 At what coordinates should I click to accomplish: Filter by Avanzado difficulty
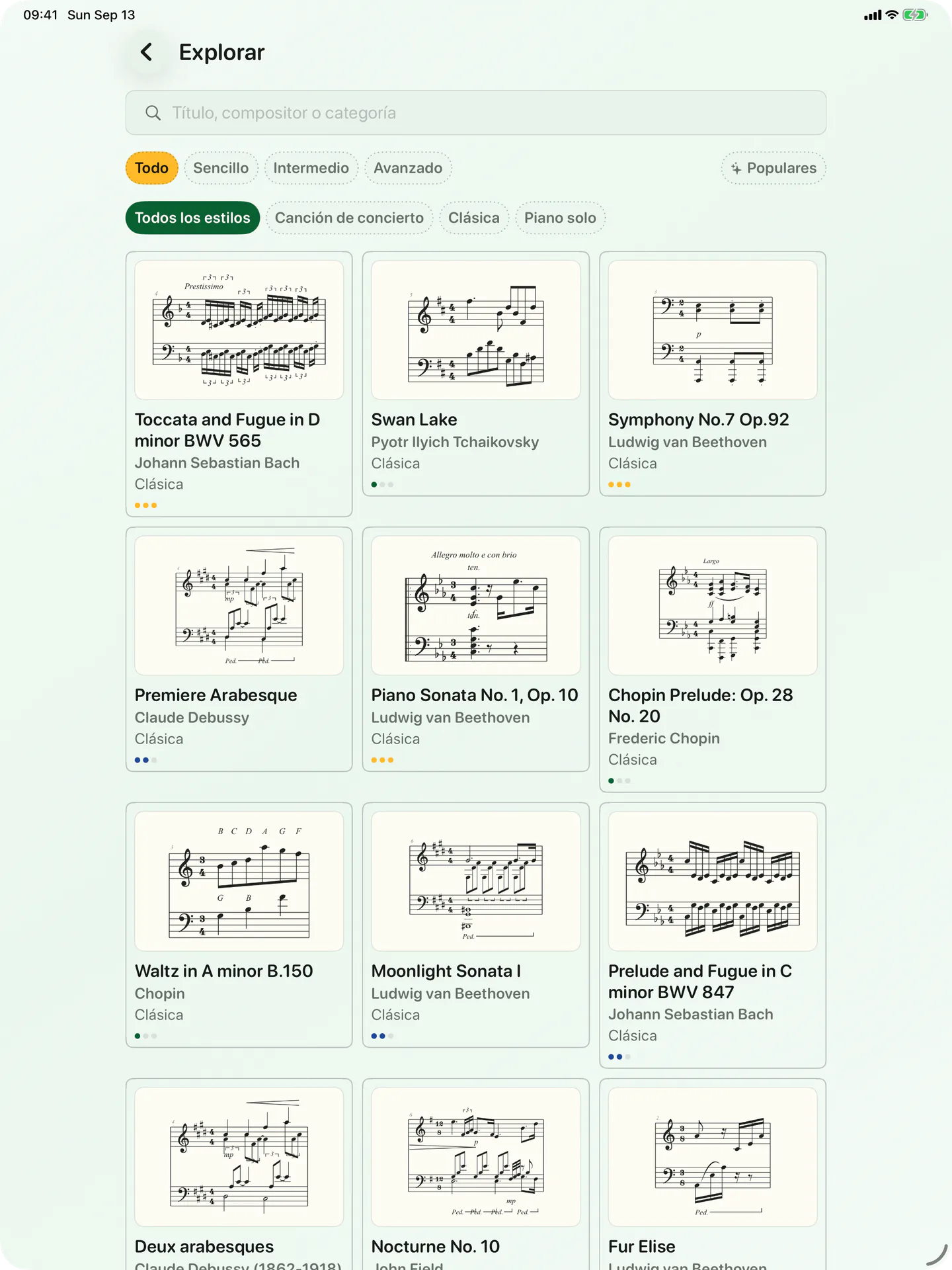pos(408,168)
